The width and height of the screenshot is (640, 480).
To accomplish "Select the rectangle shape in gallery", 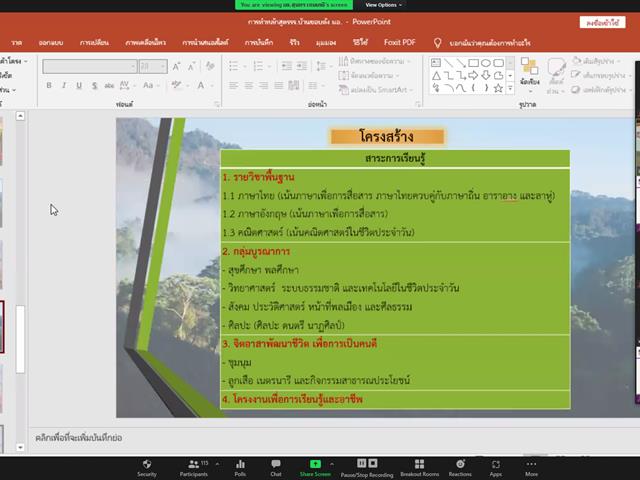I will pos(473,63).
